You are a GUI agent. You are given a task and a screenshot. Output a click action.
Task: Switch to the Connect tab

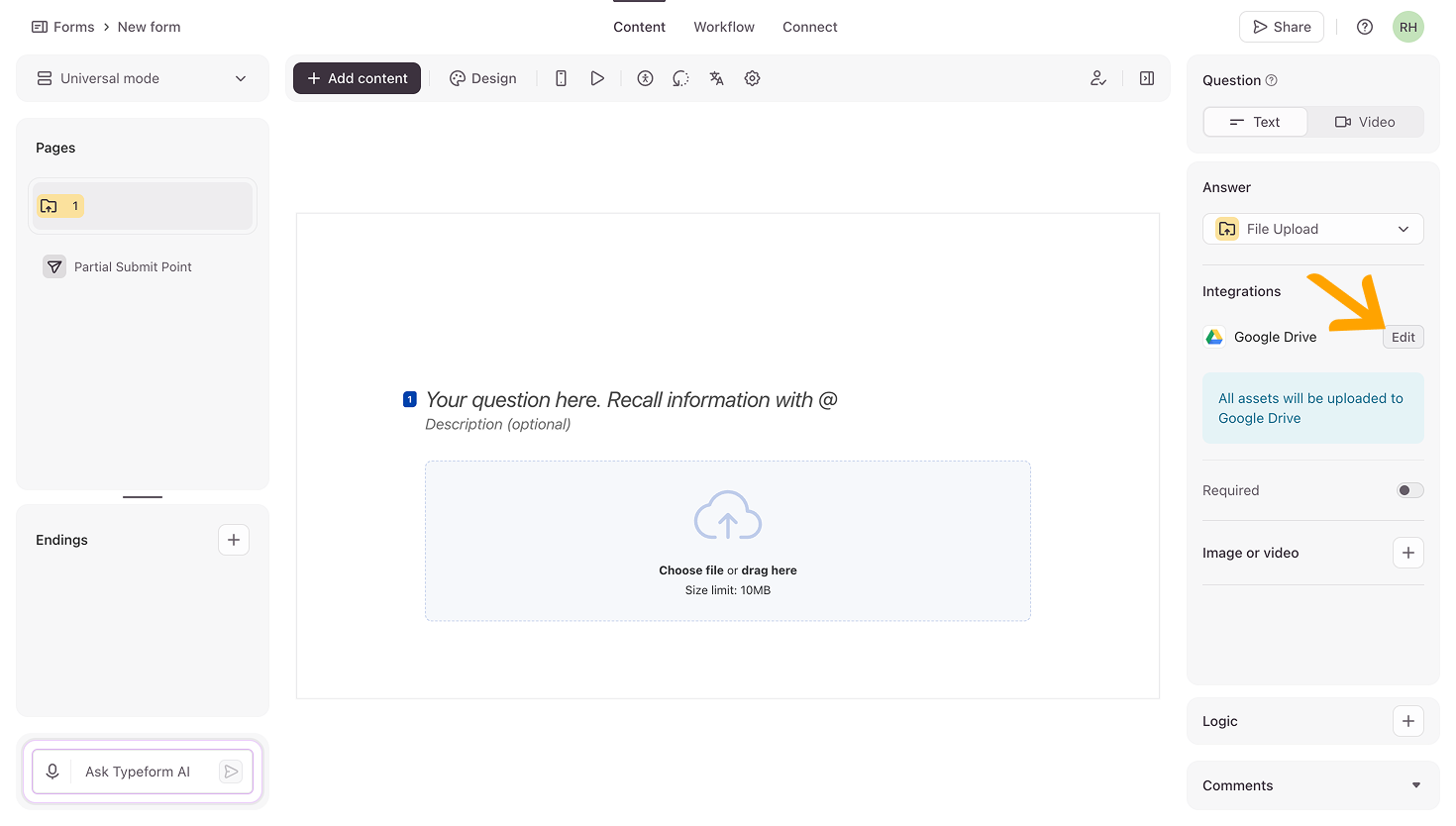coord(810,27)
